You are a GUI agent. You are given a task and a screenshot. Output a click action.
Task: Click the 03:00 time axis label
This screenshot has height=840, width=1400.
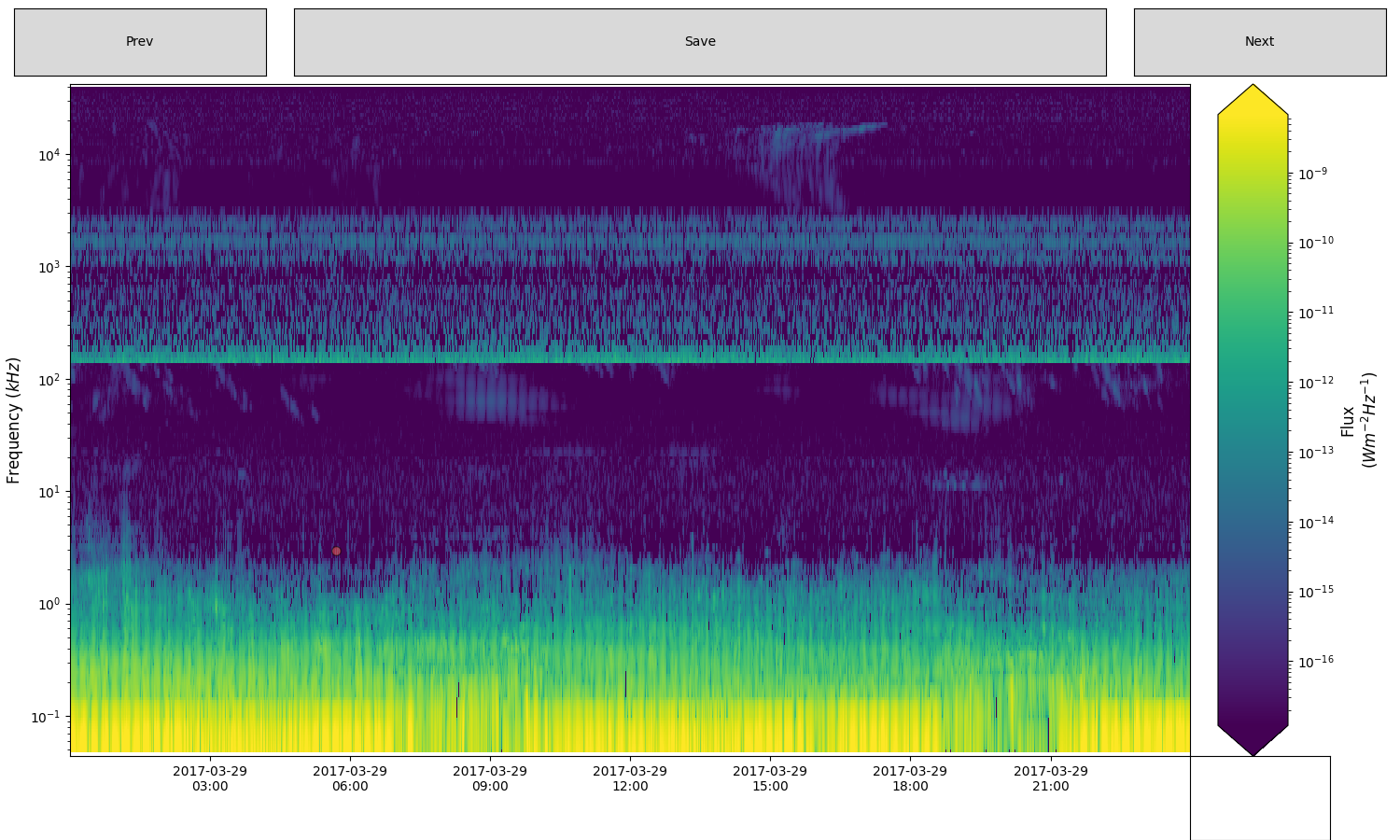[x=210, y=778]
